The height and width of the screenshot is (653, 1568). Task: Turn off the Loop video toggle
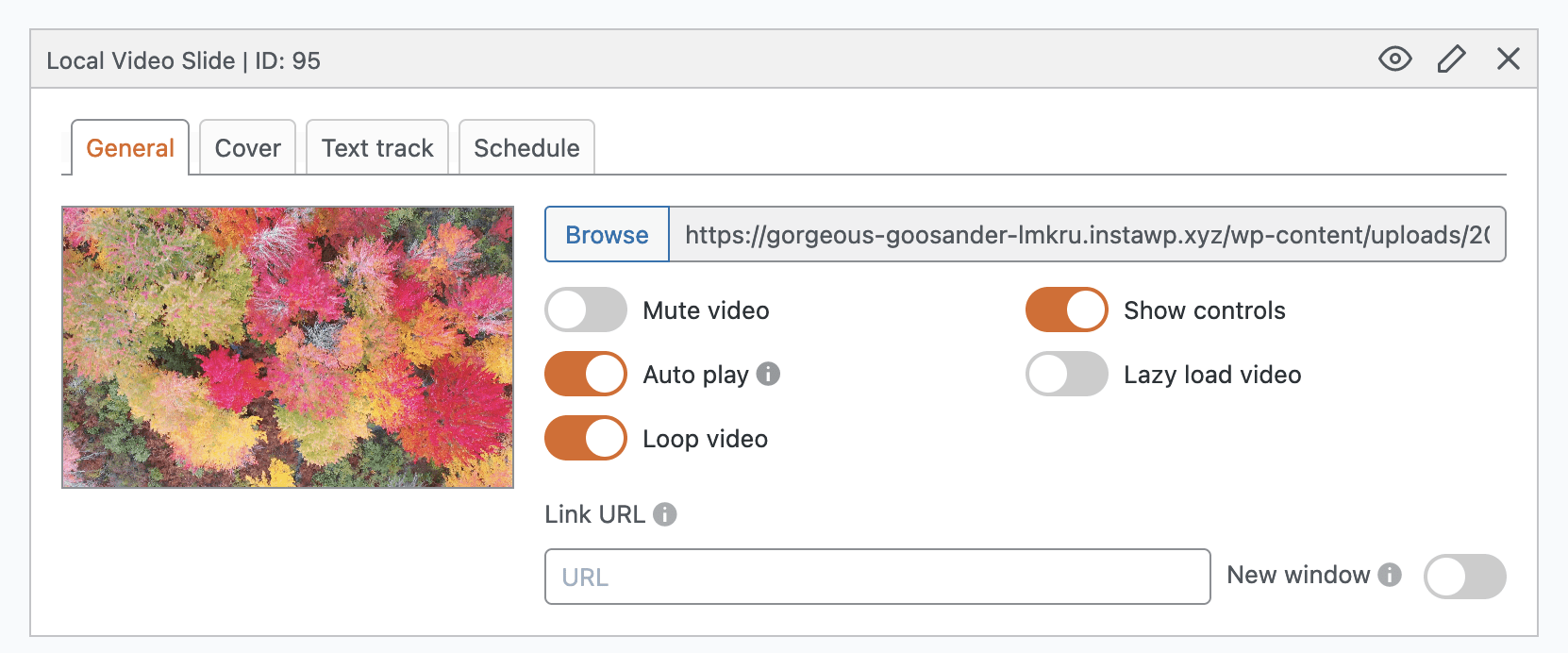(x=586, y=438)
